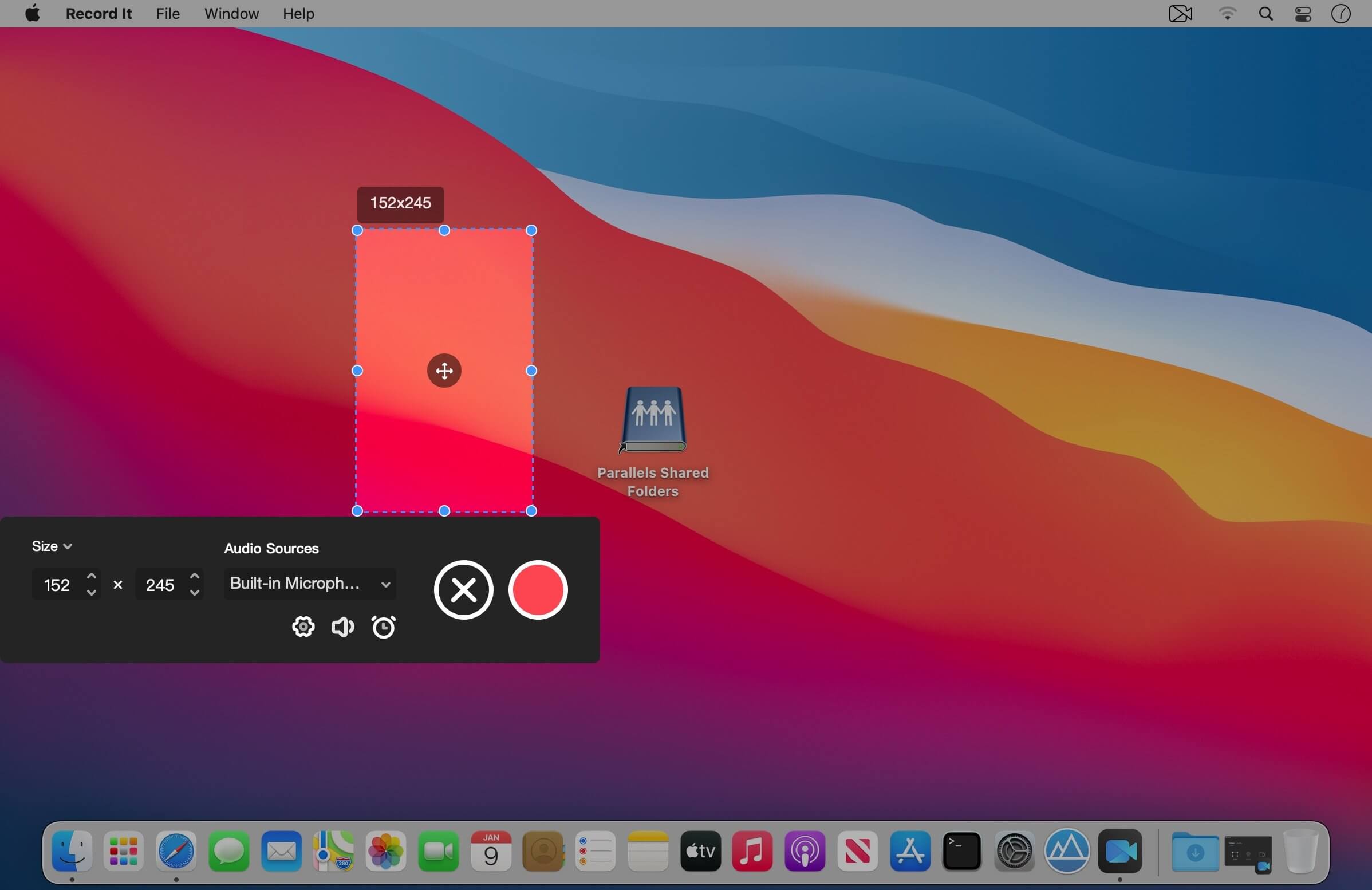
Task: Increase width with the up stepper
Action: [x=91, y=576]
